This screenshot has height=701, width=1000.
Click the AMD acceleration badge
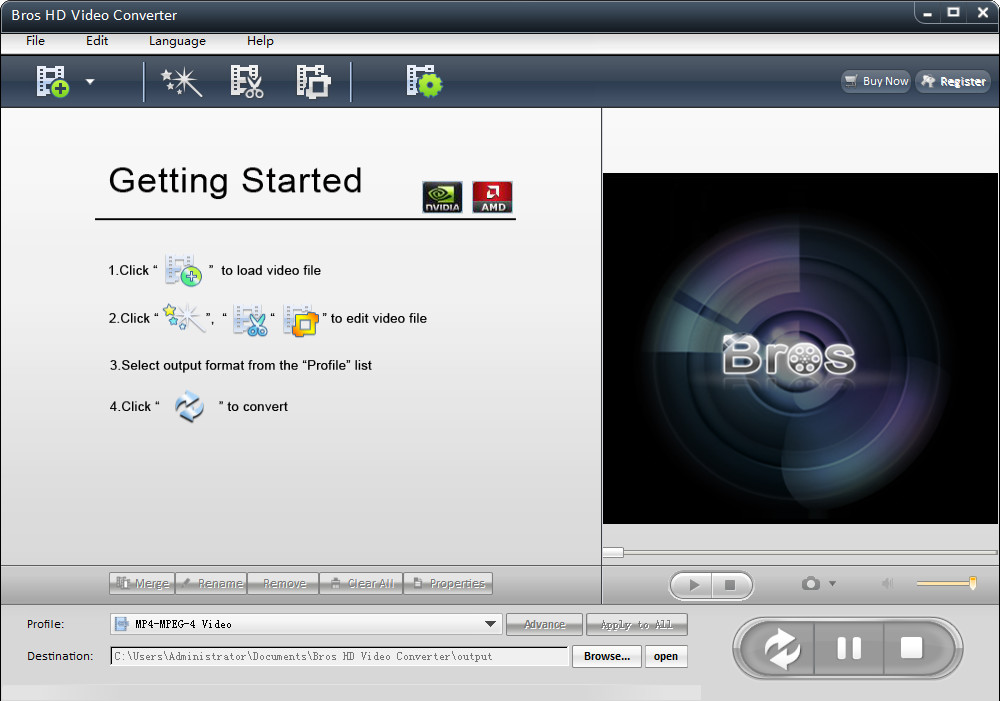point(492,197)
